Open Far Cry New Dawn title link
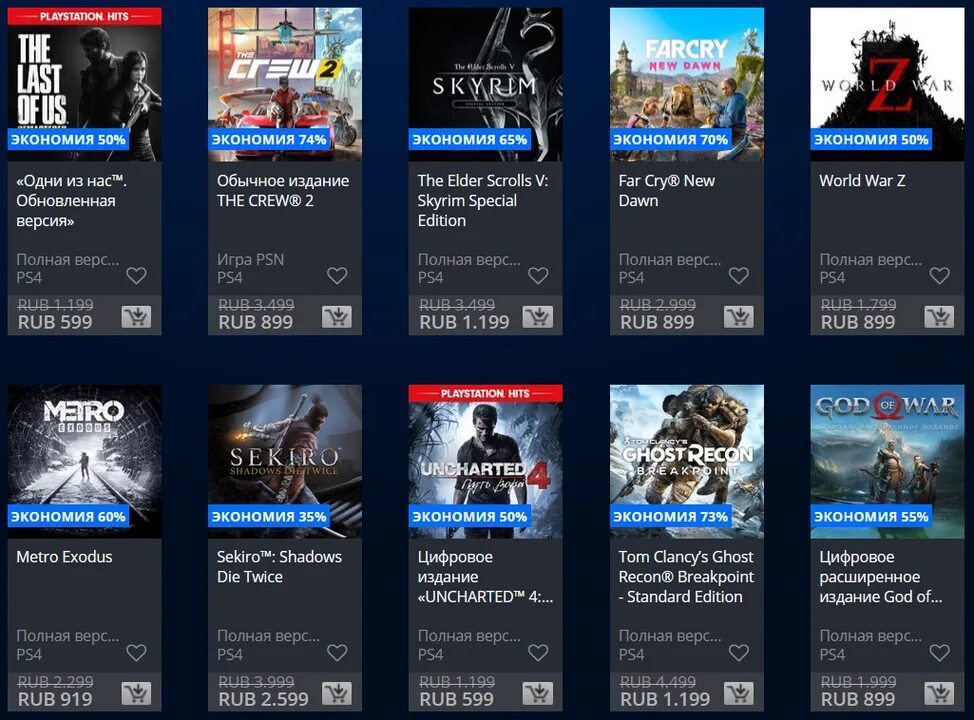 pos(667,191)
